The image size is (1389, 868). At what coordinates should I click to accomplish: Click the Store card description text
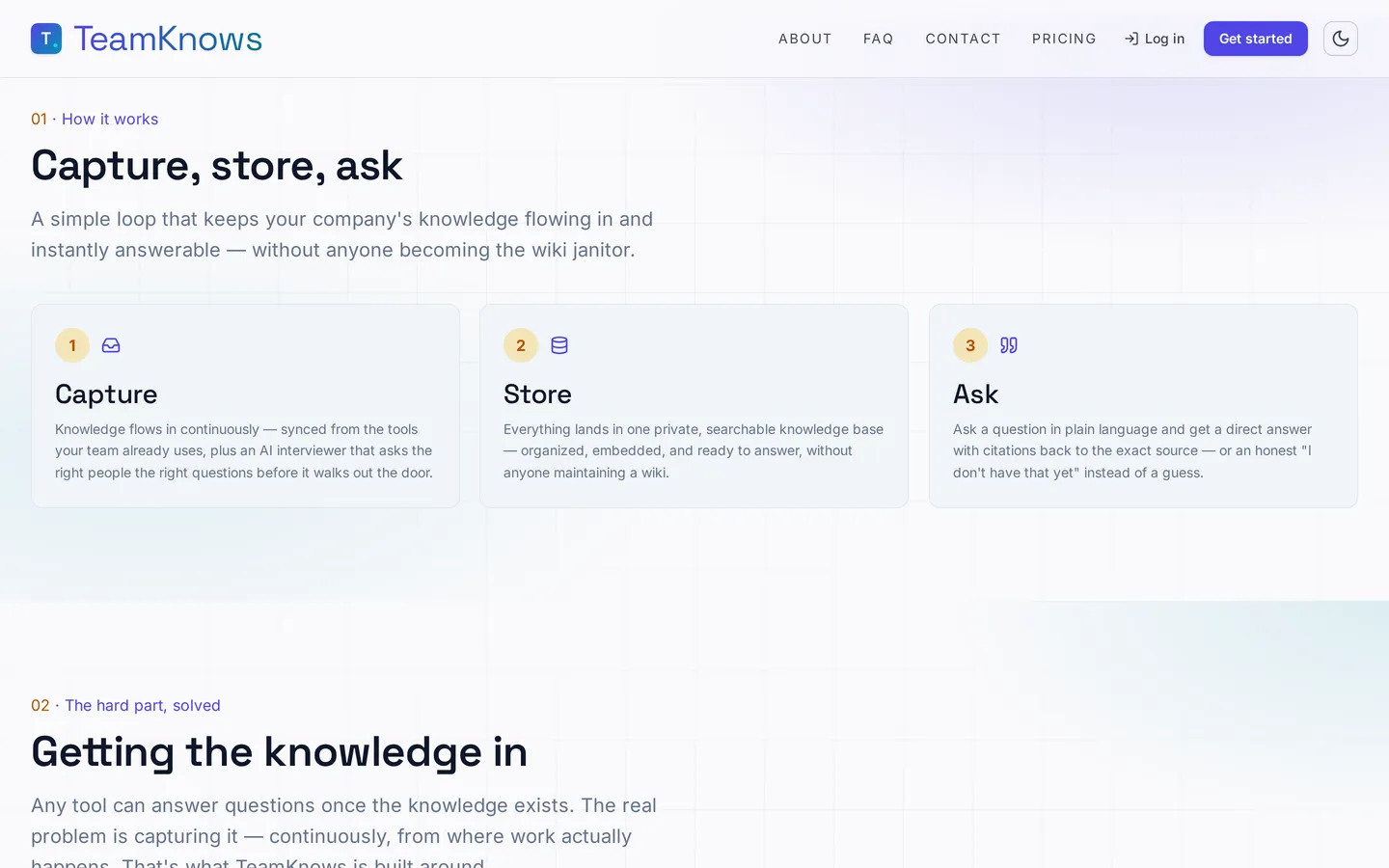(x=694, y=450)
